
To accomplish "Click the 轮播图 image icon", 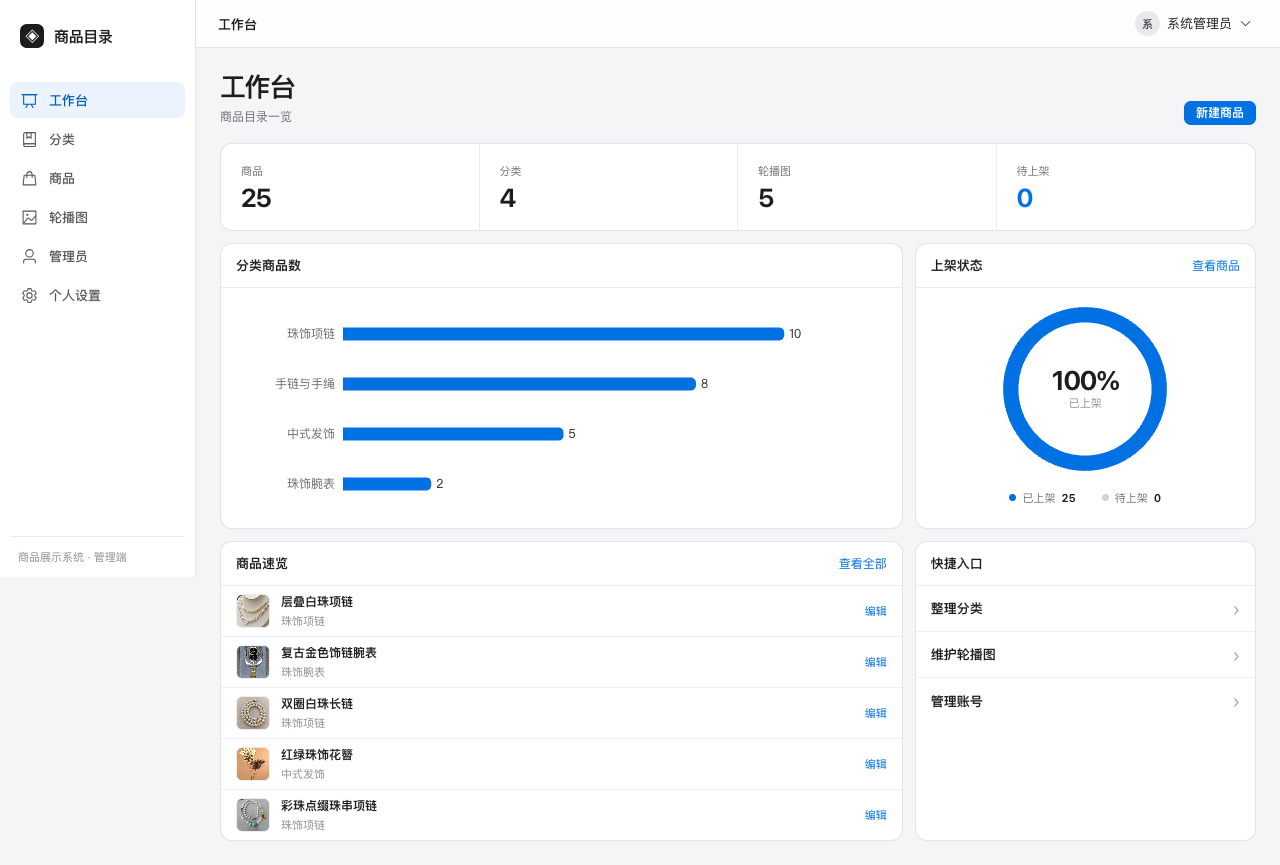I will (30, 217).
